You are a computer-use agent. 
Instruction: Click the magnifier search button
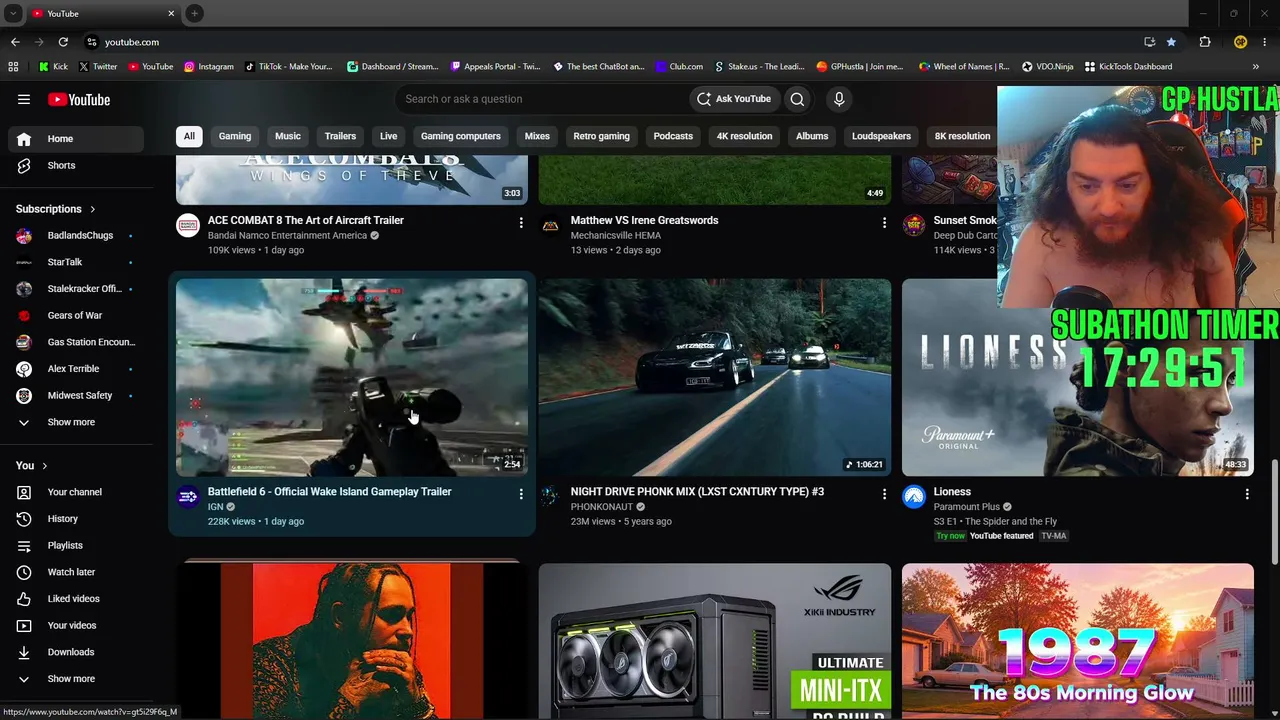click(x=797, y=99)
